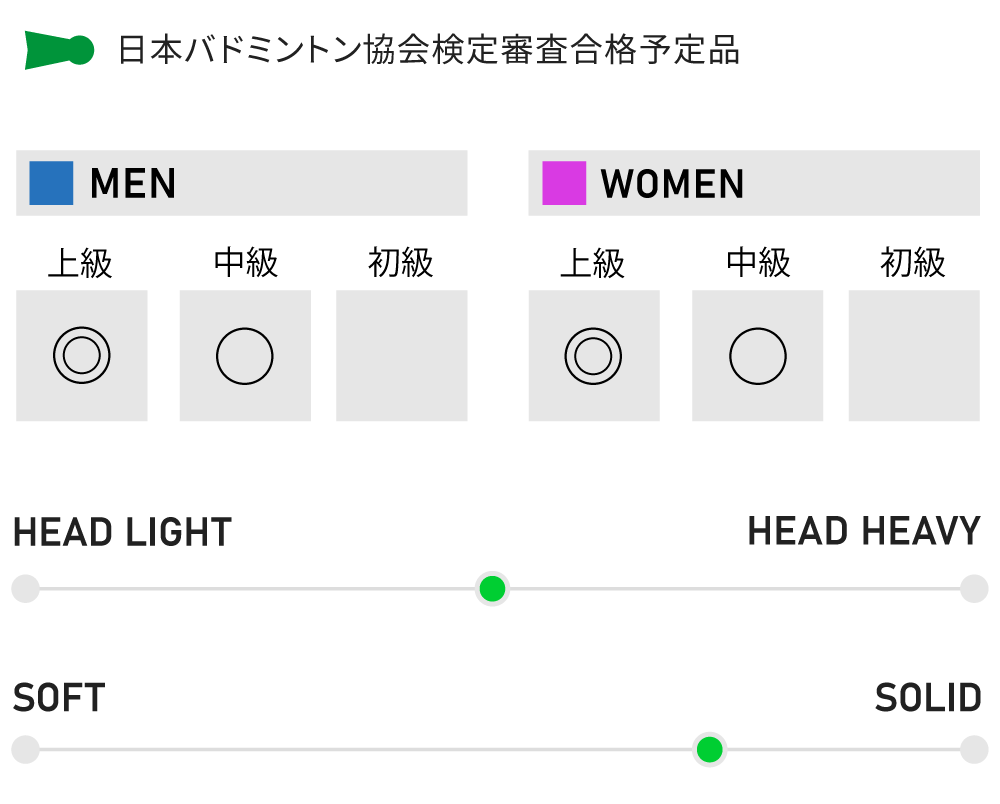Viewport: 1000px width, 804px height.
Task: Click the WOMEN header label
Action: [672, 184]
